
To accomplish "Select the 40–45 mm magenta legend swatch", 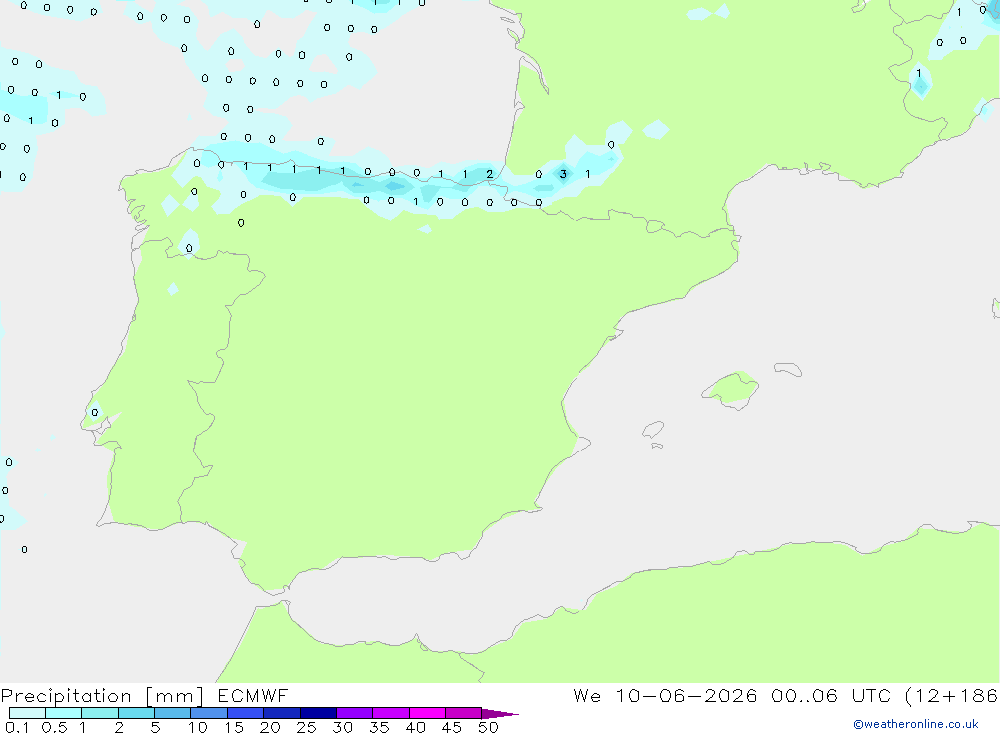I will (x=427, y=713).
